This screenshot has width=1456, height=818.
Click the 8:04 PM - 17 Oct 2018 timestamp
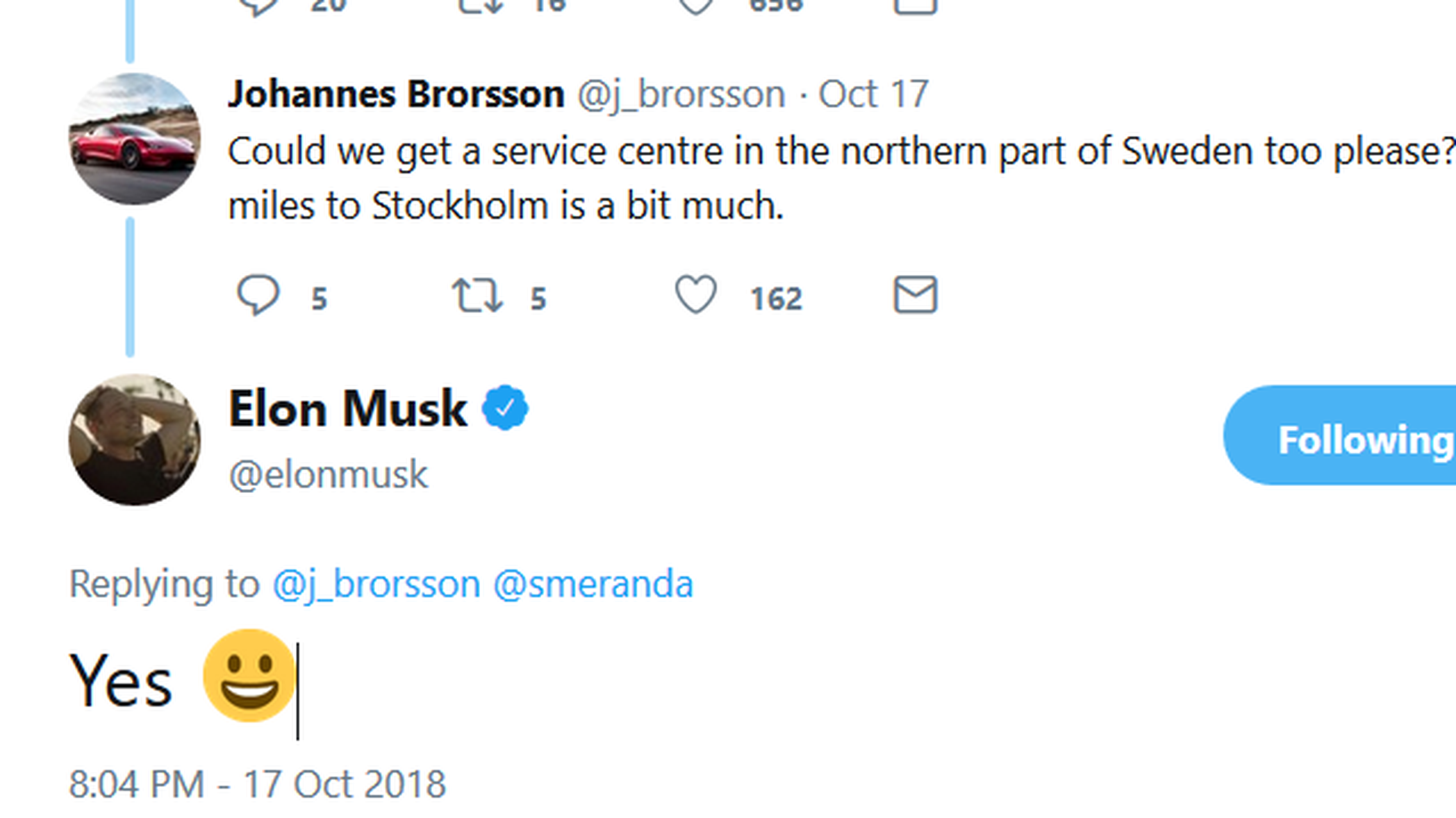[x=257, y=784]
